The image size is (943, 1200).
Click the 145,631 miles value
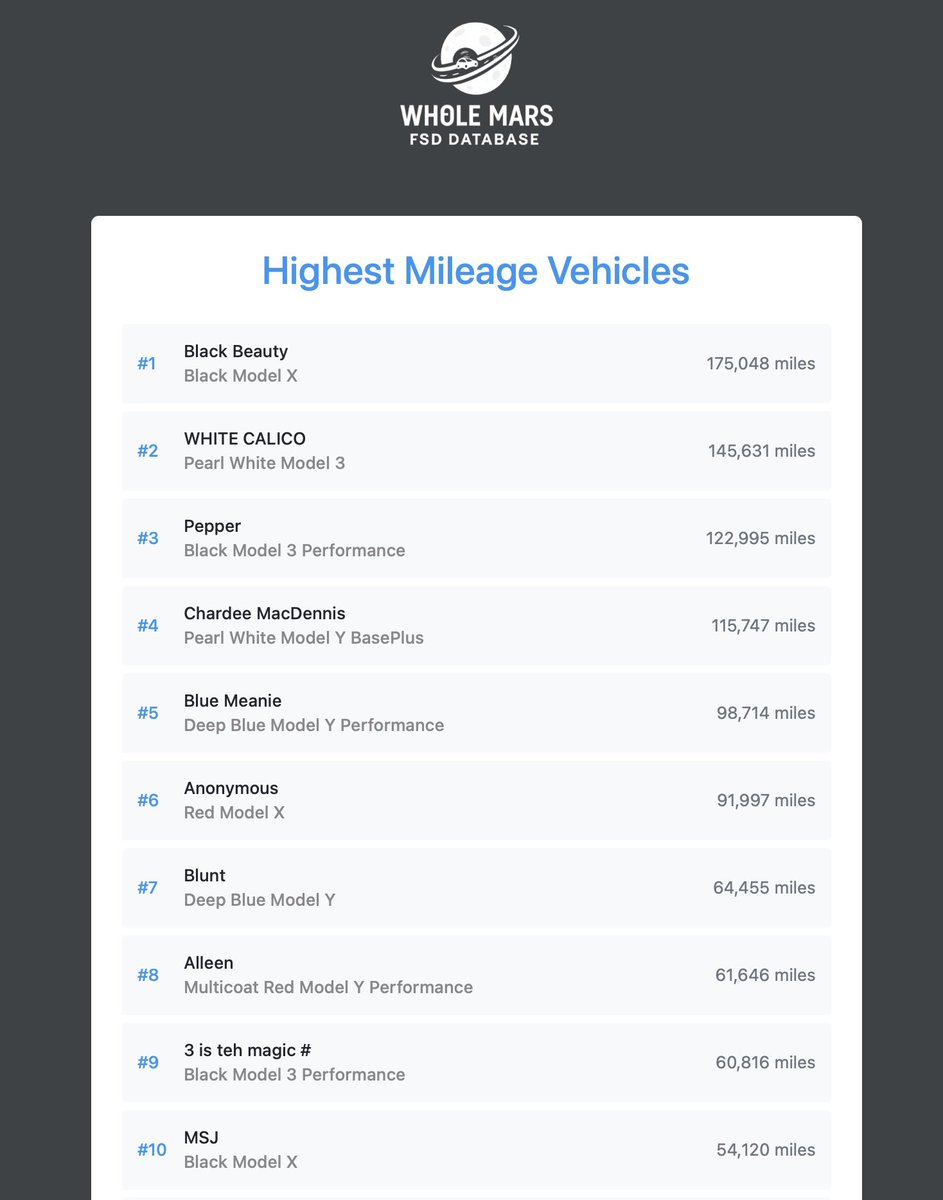762,451
